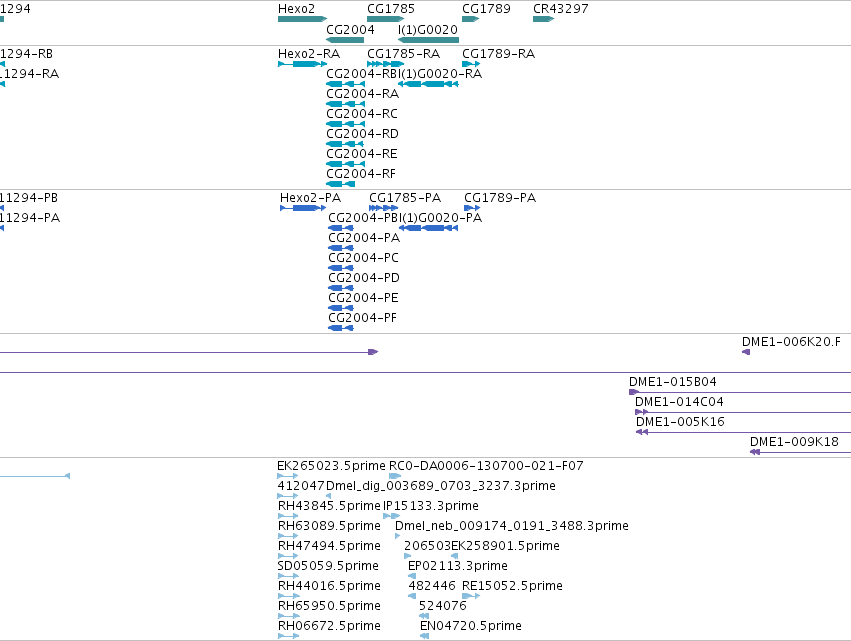Open protein CG1789-PA
851x641 pixels.
pyautogui.click(x=500, y=198)
